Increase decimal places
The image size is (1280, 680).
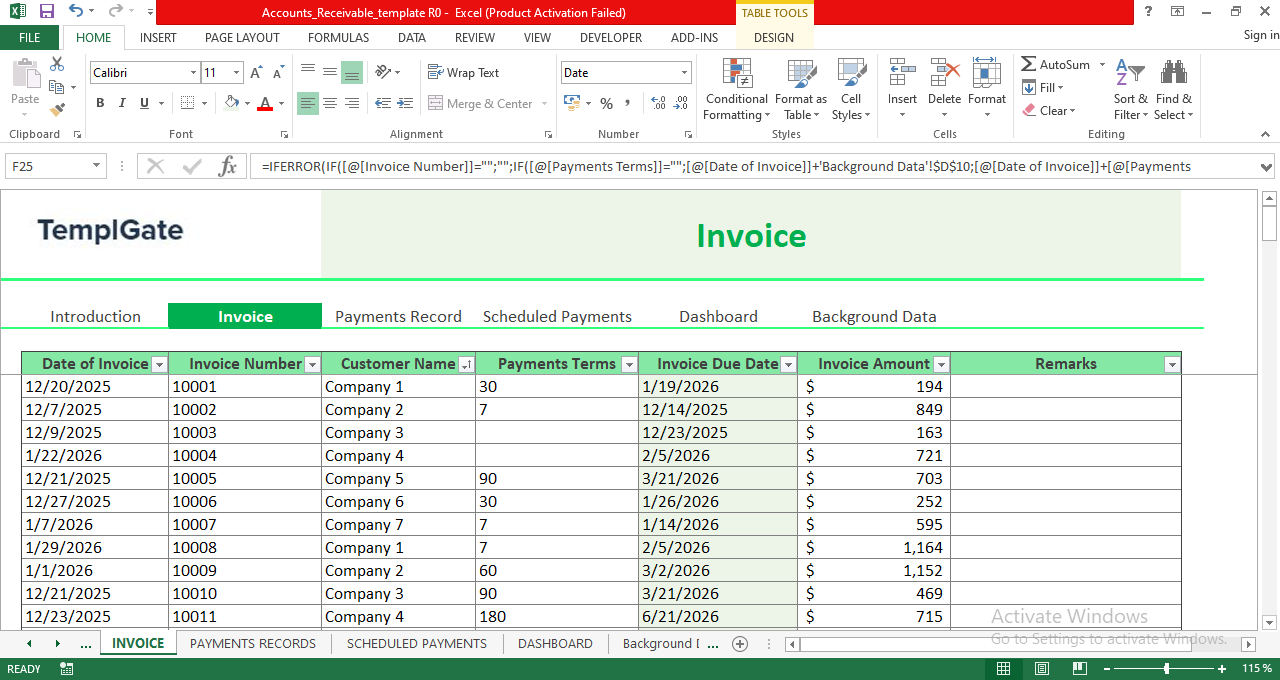point(658,103)
